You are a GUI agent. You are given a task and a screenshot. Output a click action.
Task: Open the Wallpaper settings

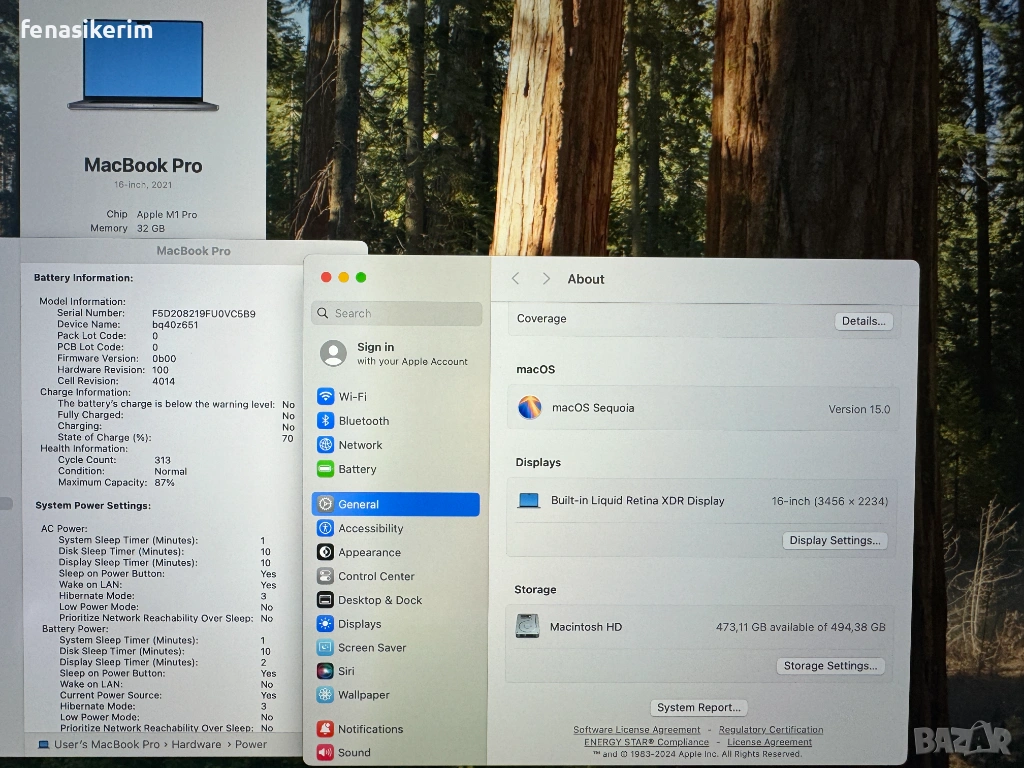pos(363,695)
